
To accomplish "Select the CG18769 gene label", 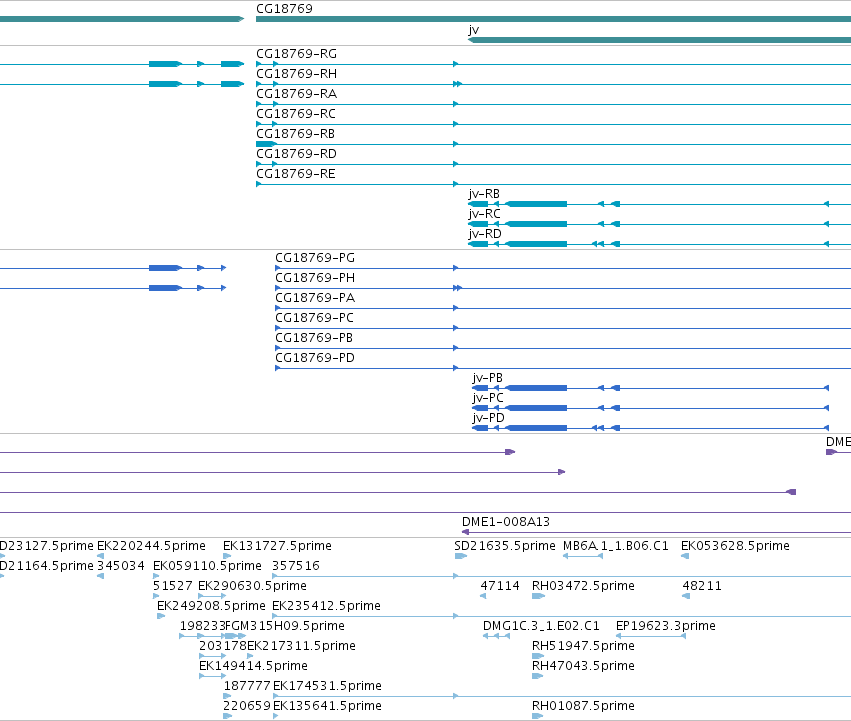I will point(284,9).
